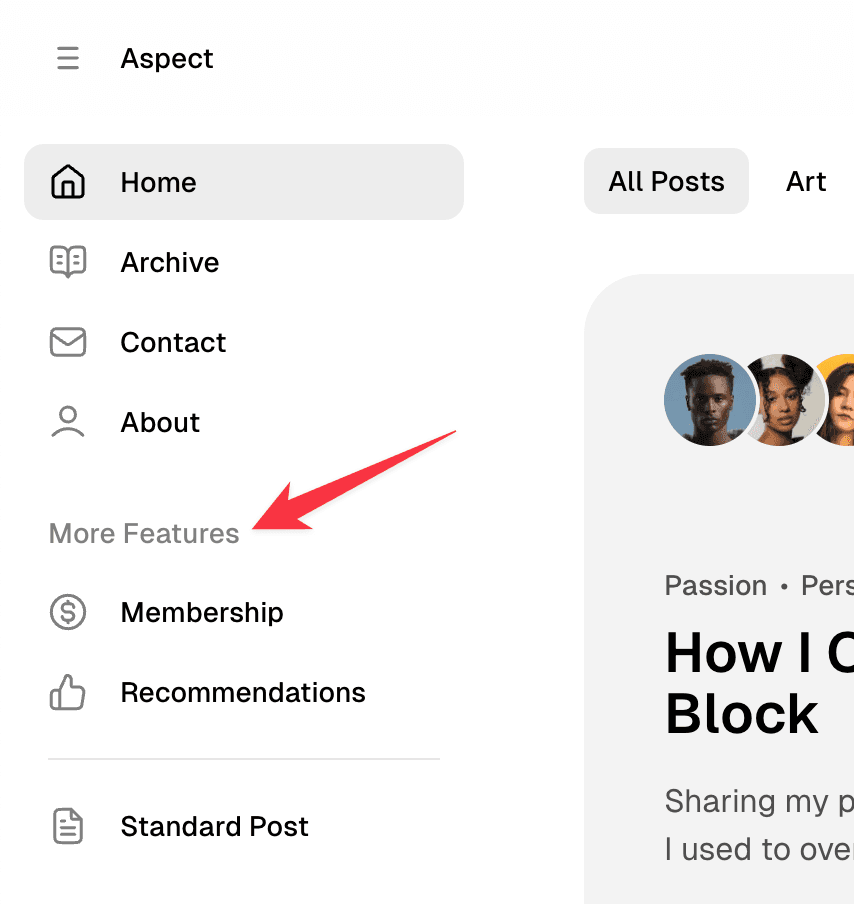Click the first author avatar

(x=709, y=399)
